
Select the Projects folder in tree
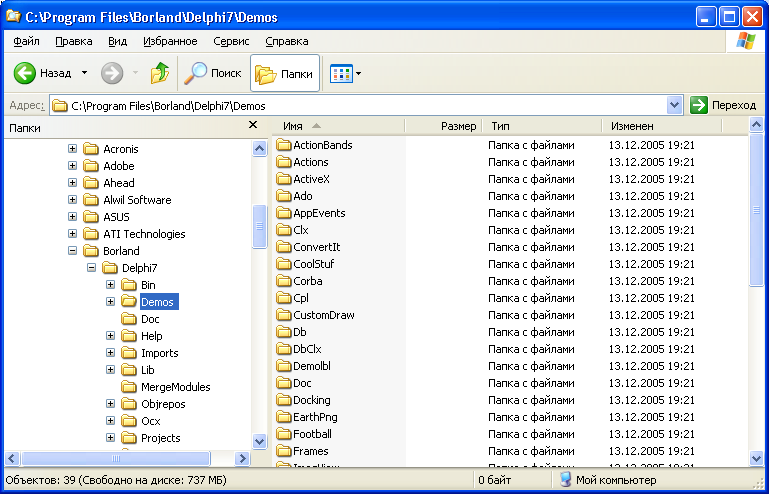[x=160, y=438]
